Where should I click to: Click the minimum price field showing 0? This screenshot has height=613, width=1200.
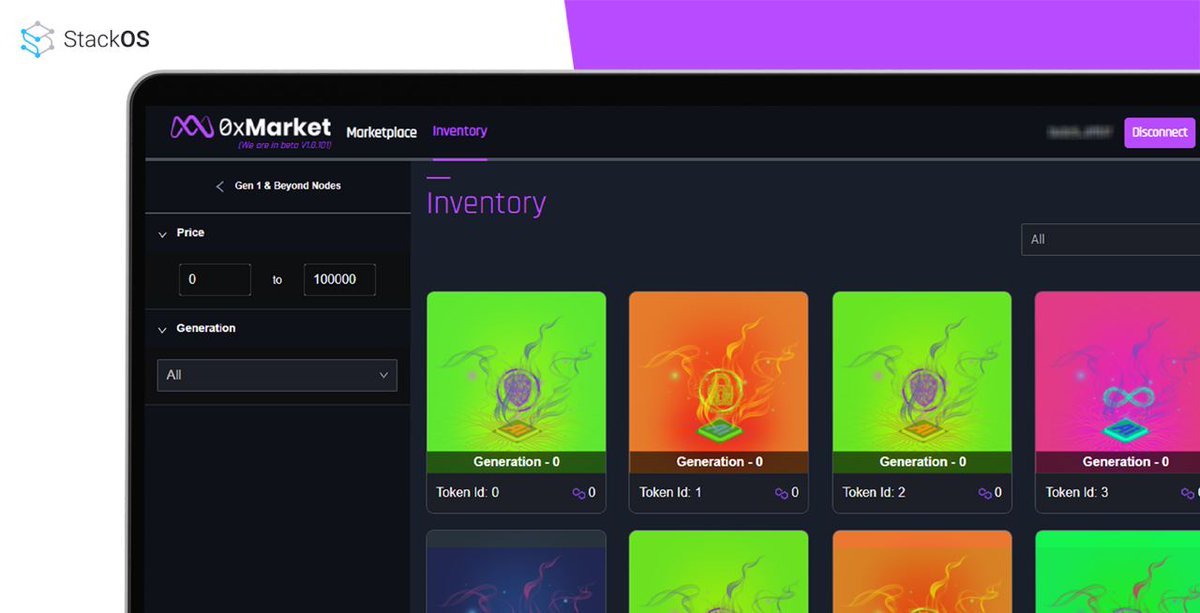click(x=214, y=280)
